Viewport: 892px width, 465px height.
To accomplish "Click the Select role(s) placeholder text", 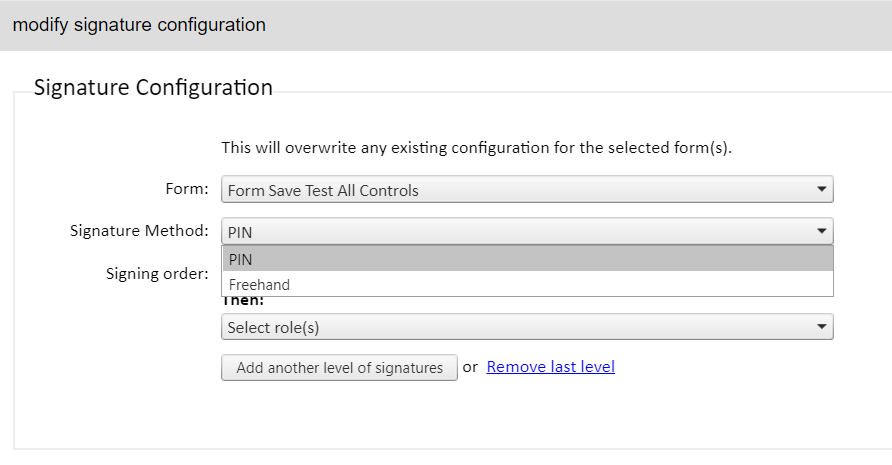I will tap(273, 327).
